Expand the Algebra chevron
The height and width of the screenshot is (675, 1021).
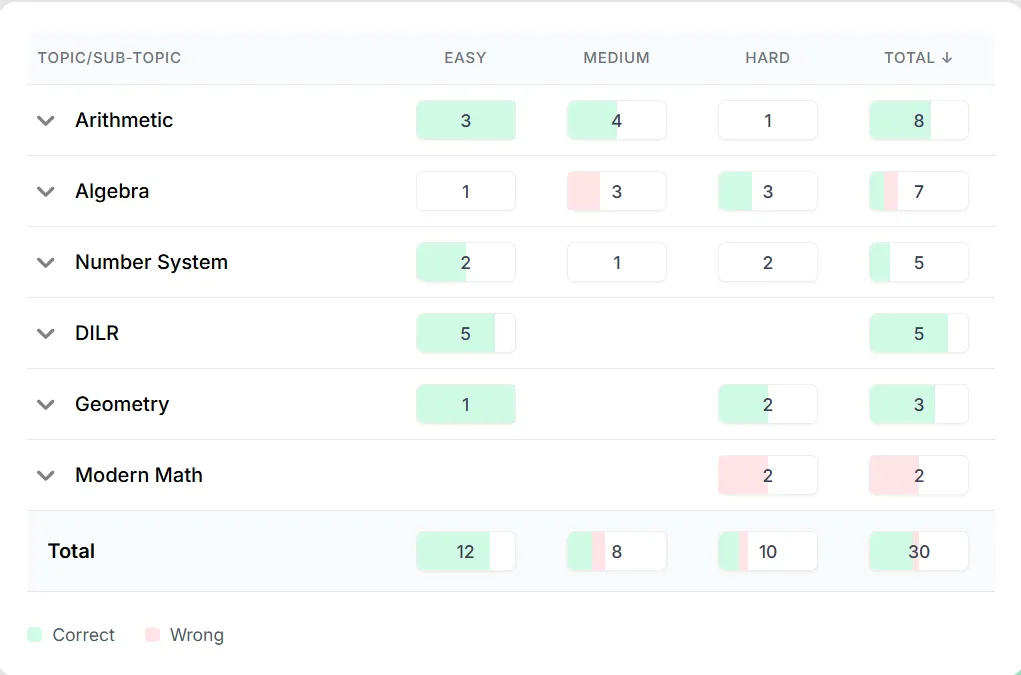[46, 191]
